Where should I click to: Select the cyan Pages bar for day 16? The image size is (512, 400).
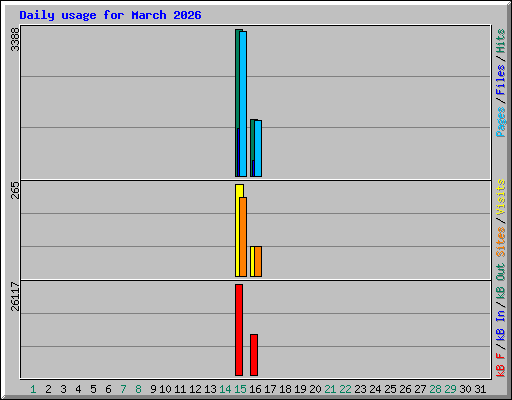(x=258, y=148)
